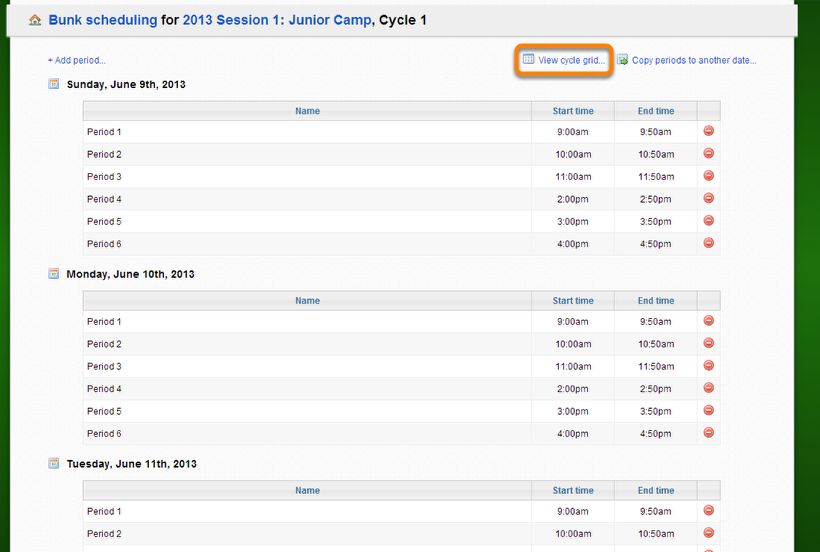Click the home icon beside Bunk scheduling

[35, 20]
